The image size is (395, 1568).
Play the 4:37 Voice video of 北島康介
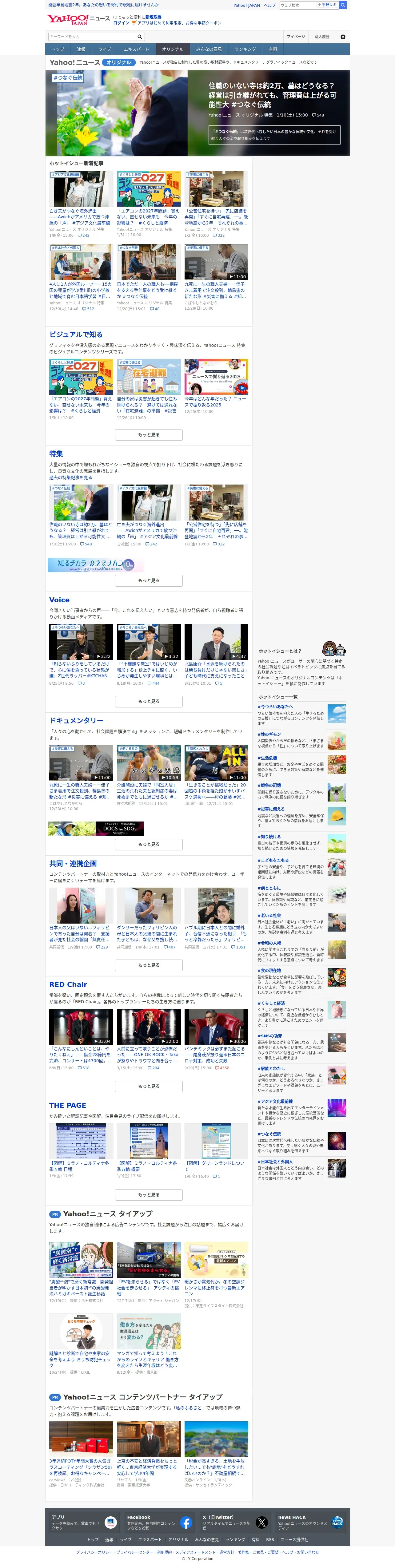click(216, 642)
